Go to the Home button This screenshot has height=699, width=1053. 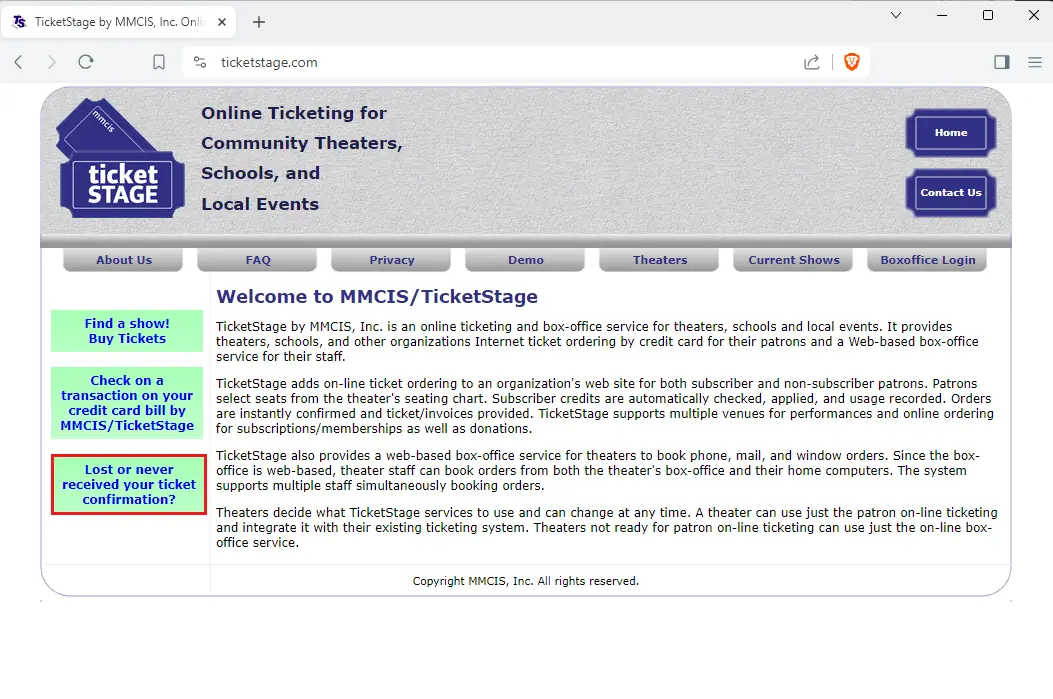[x=951, y=133]
